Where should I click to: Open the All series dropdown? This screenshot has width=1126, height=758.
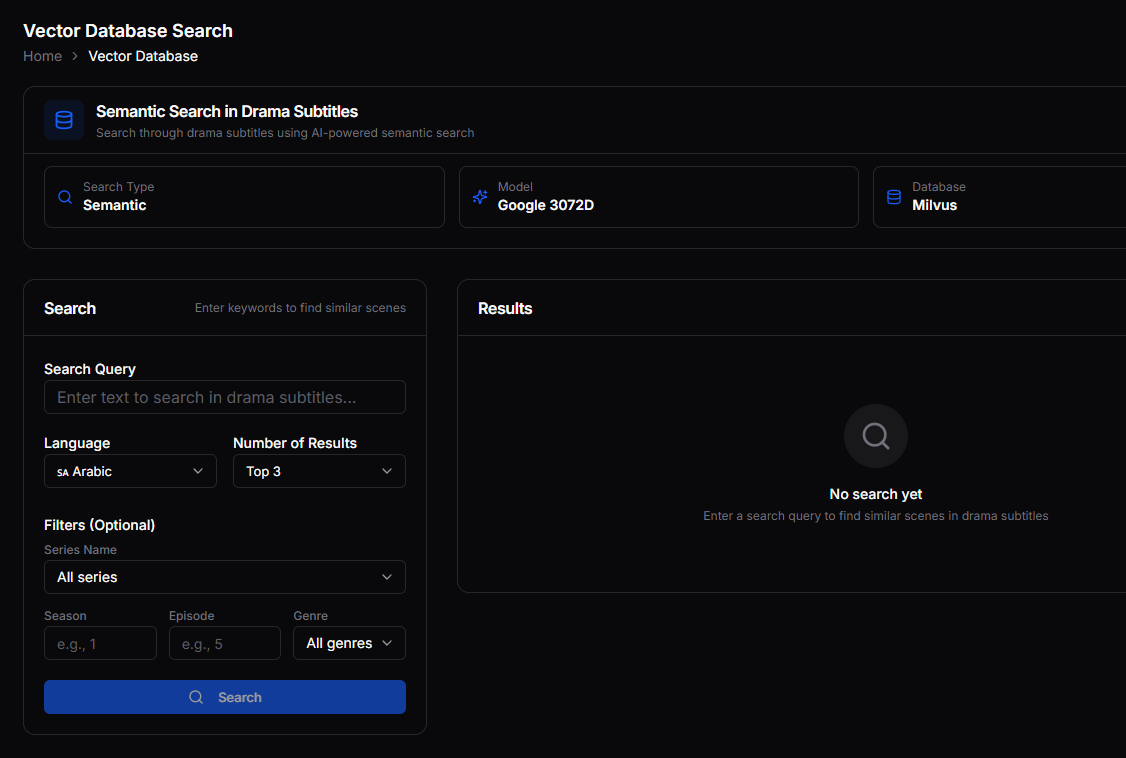[225, 577]
